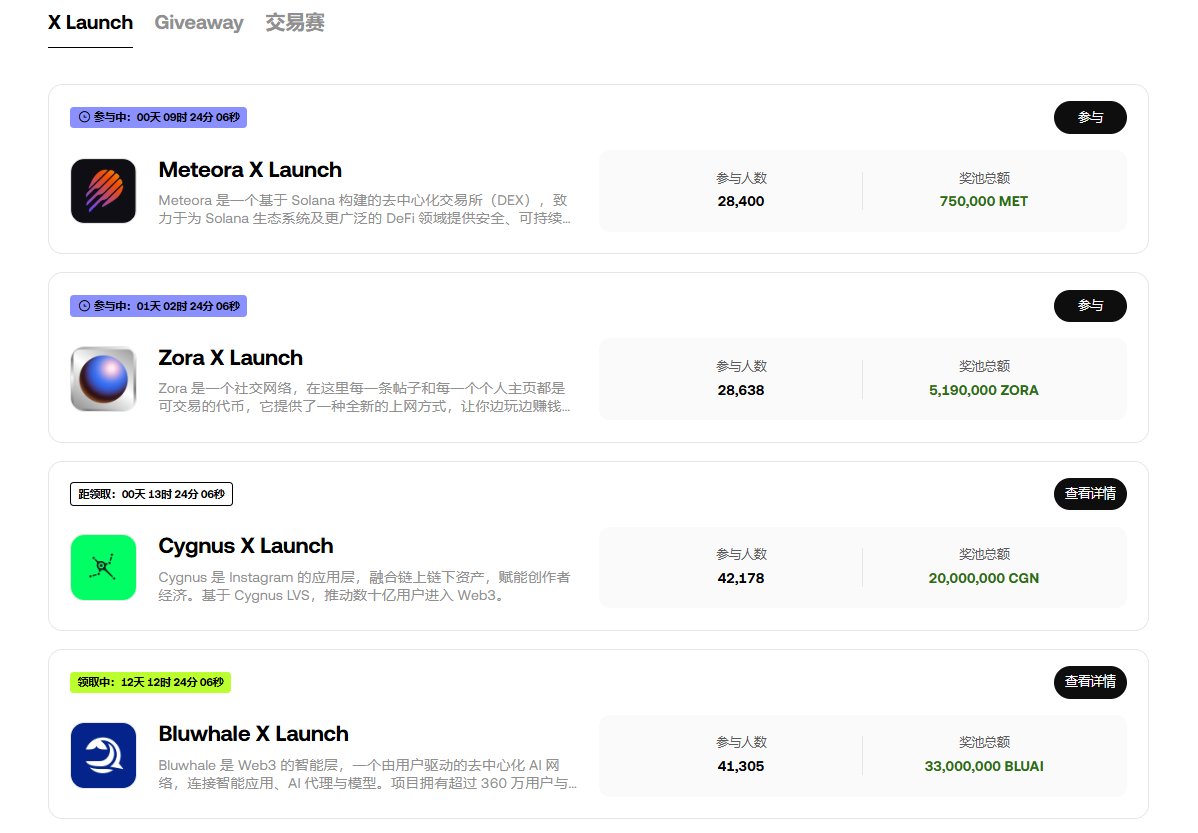The image size is (1198, 833).
Task: Open the Cygnus X Launch title
Action: click(246, 546)
